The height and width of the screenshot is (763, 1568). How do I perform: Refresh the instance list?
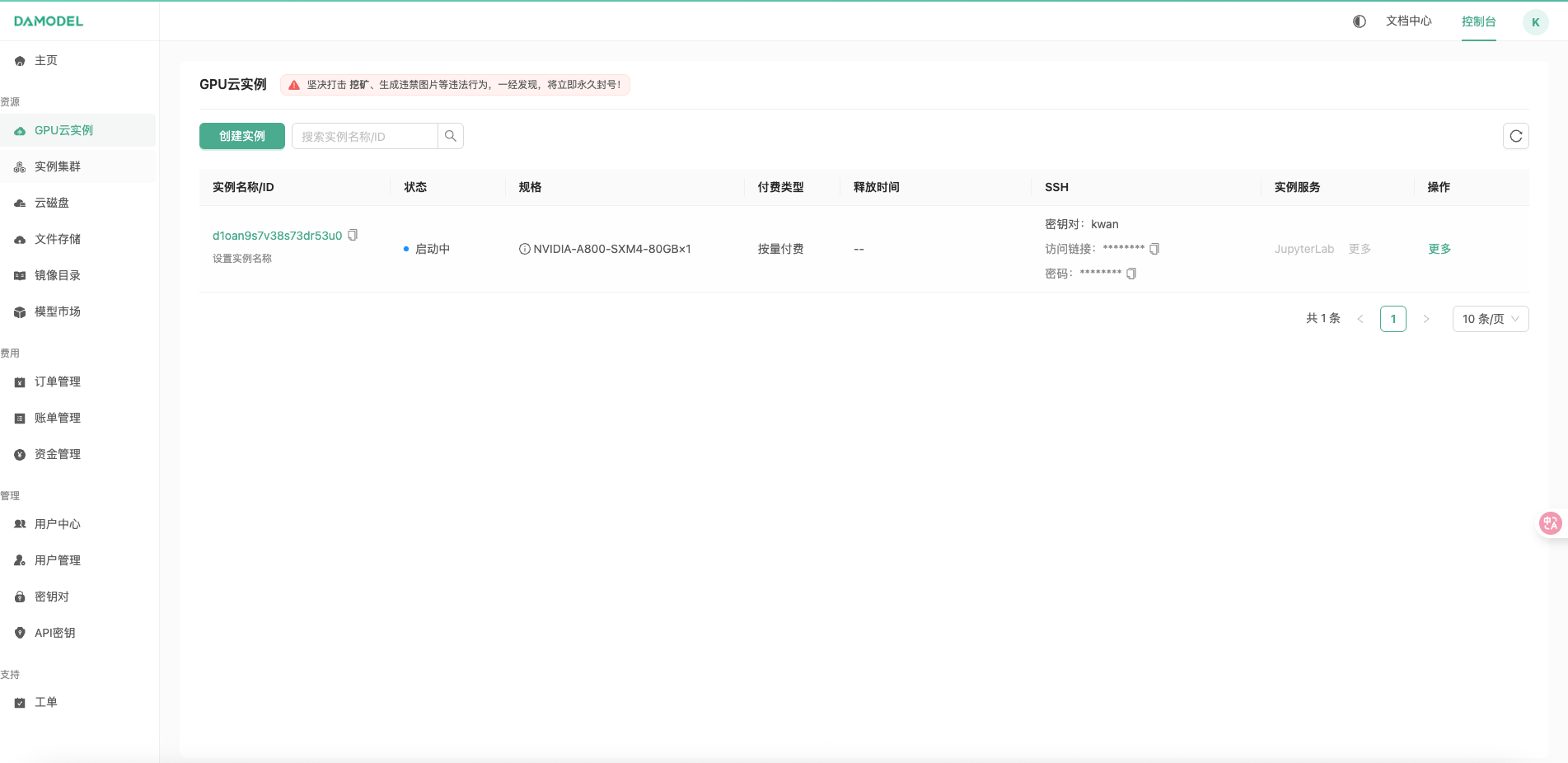(1516, 136)
